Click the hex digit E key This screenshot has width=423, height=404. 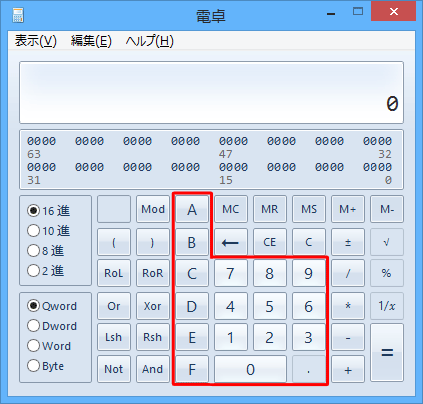tap(192, 337)
